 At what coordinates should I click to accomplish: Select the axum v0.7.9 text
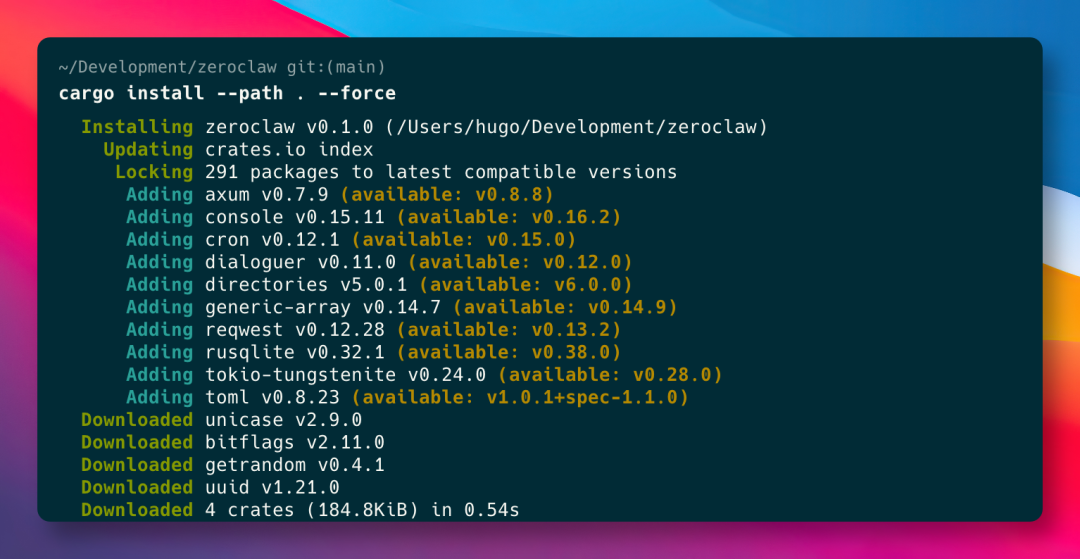click(267, 195)
